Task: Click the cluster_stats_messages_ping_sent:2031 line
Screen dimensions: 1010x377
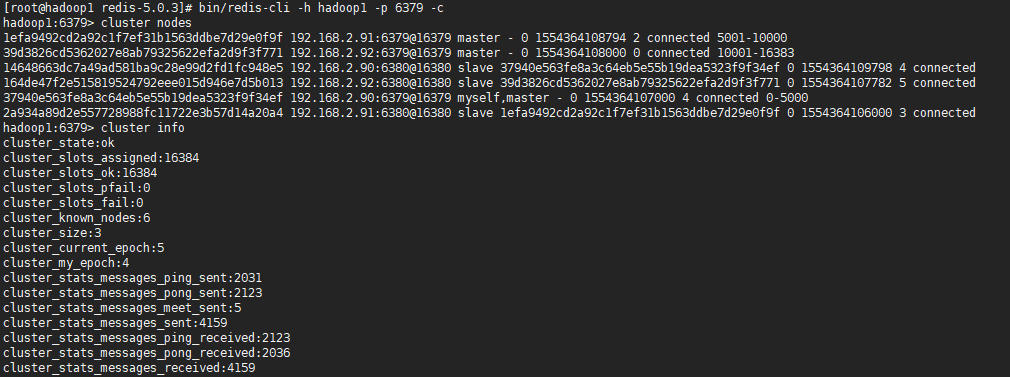Action: pyautogui.click(x=133, y=278)
